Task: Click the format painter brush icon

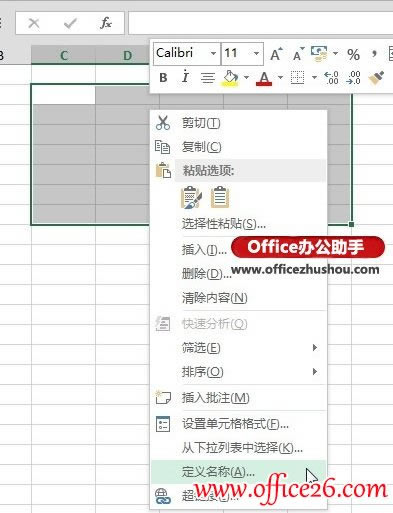Action: pos(376,78)
